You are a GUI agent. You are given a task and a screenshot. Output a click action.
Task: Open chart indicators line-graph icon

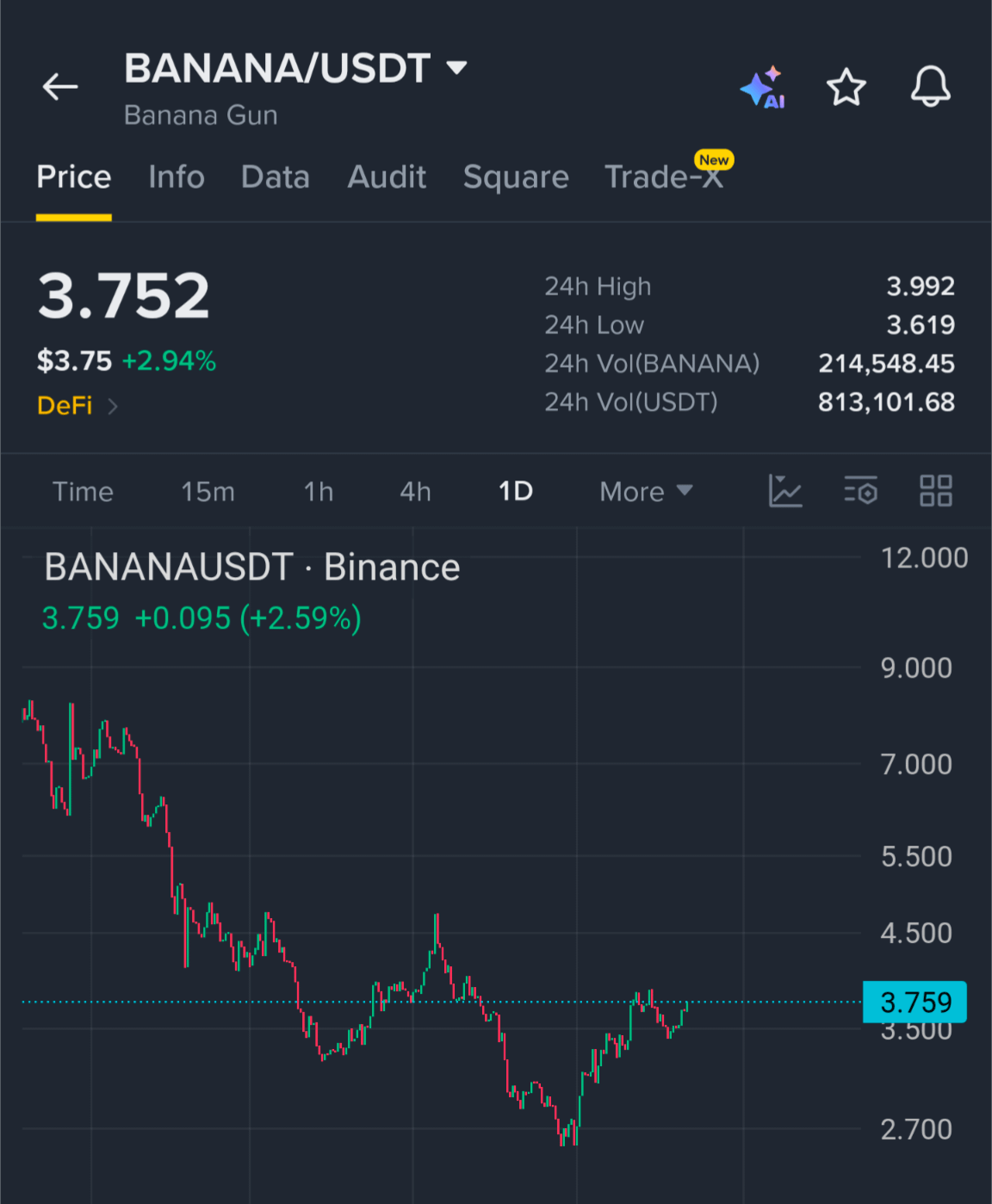click(785, 491)
